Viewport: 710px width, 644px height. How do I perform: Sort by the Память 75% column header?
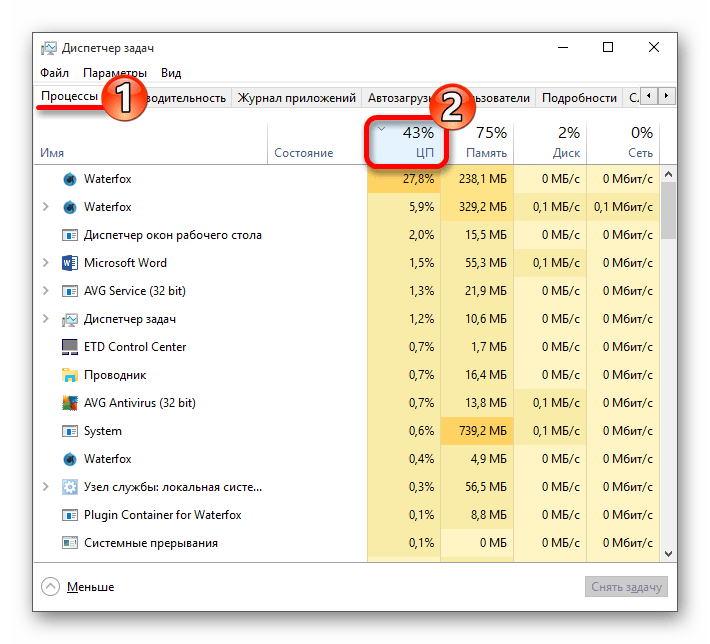tap(477, 143)
